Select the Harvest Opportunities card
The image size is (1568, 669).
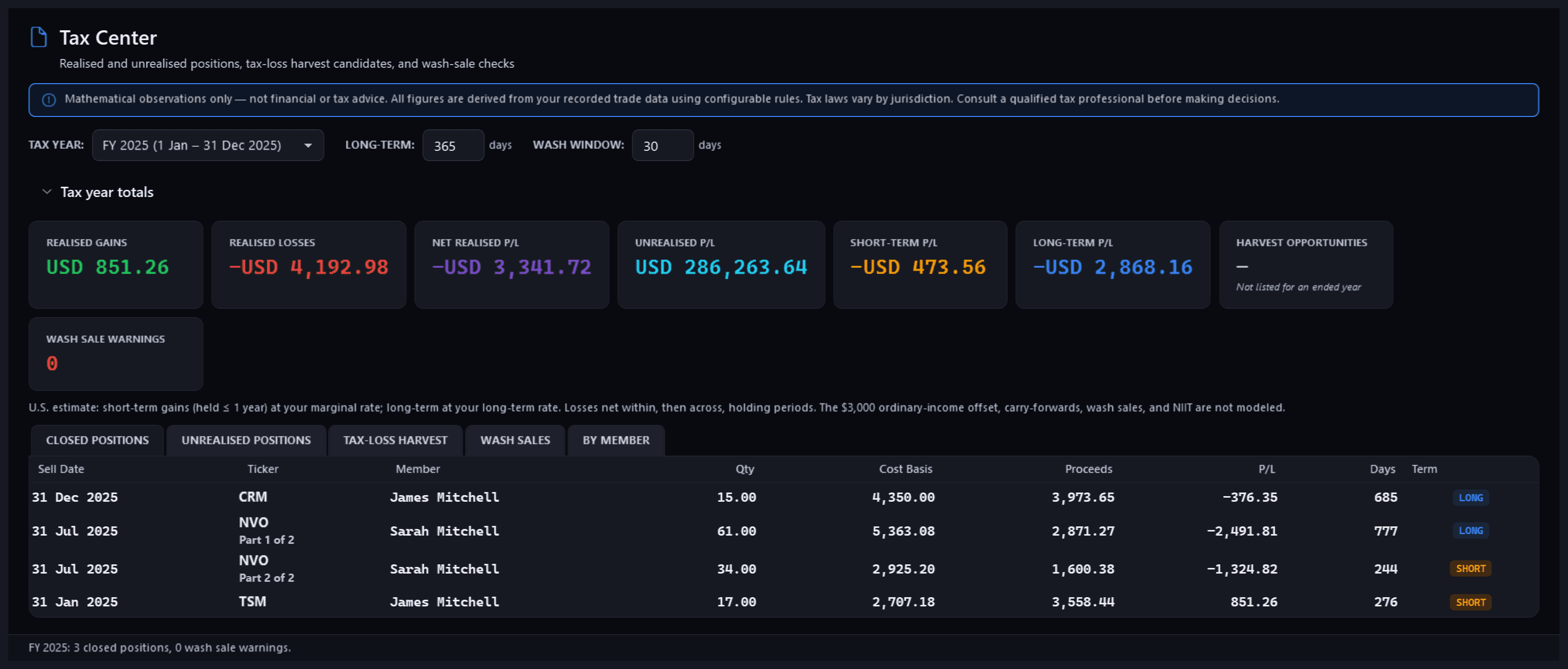(x=1306, y=265)
